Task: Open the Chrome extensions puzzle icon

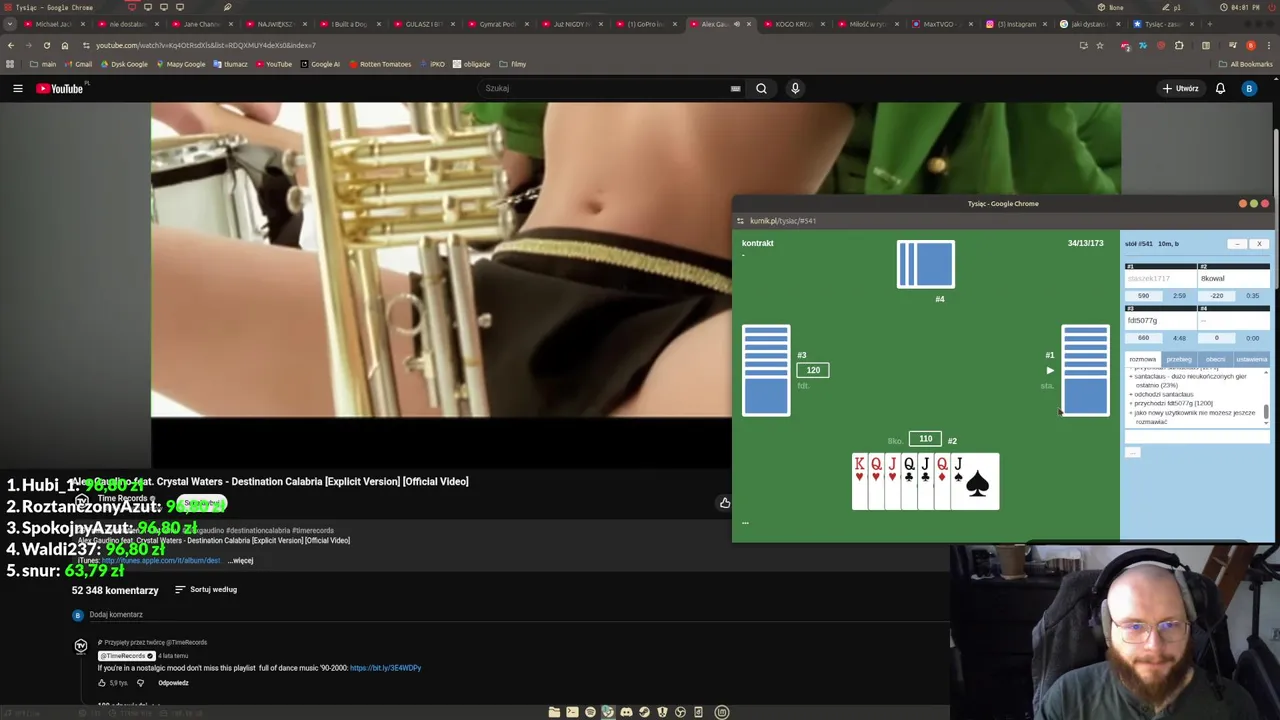Action: coord(1179,45)
